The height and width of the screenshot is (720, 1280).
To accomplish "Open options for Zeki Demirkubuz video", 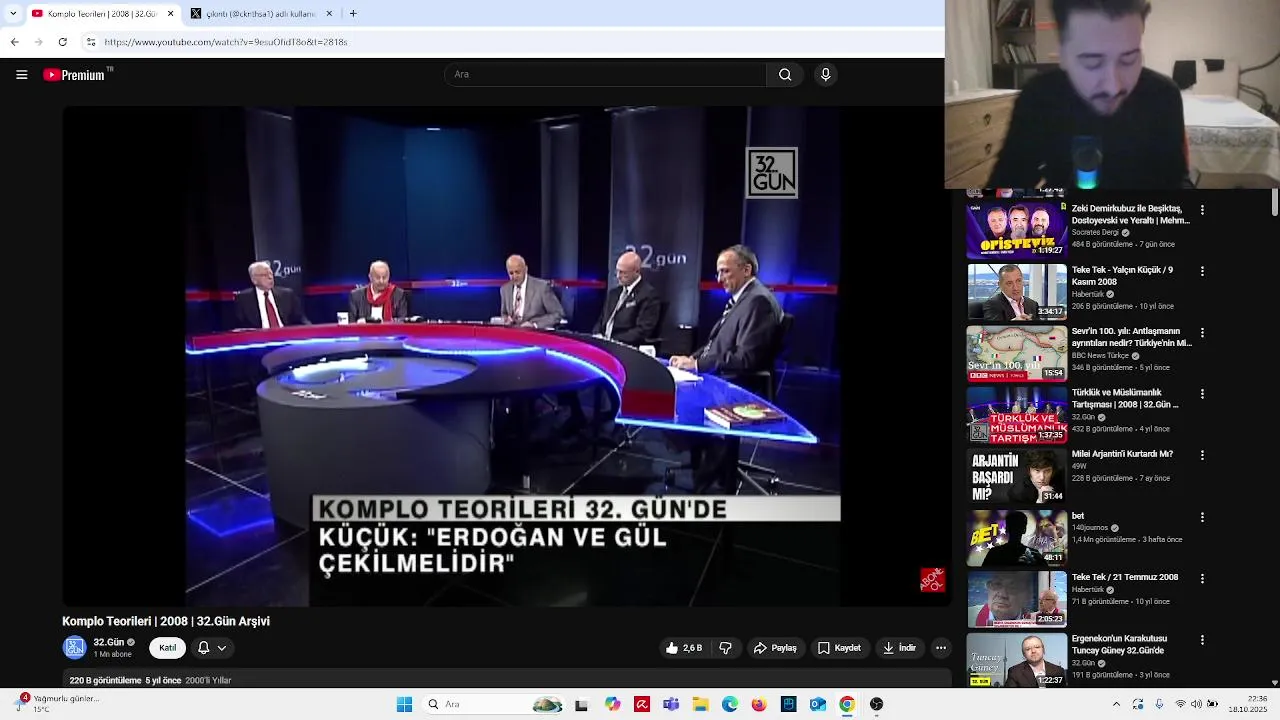I will [x=1202, y=210].
